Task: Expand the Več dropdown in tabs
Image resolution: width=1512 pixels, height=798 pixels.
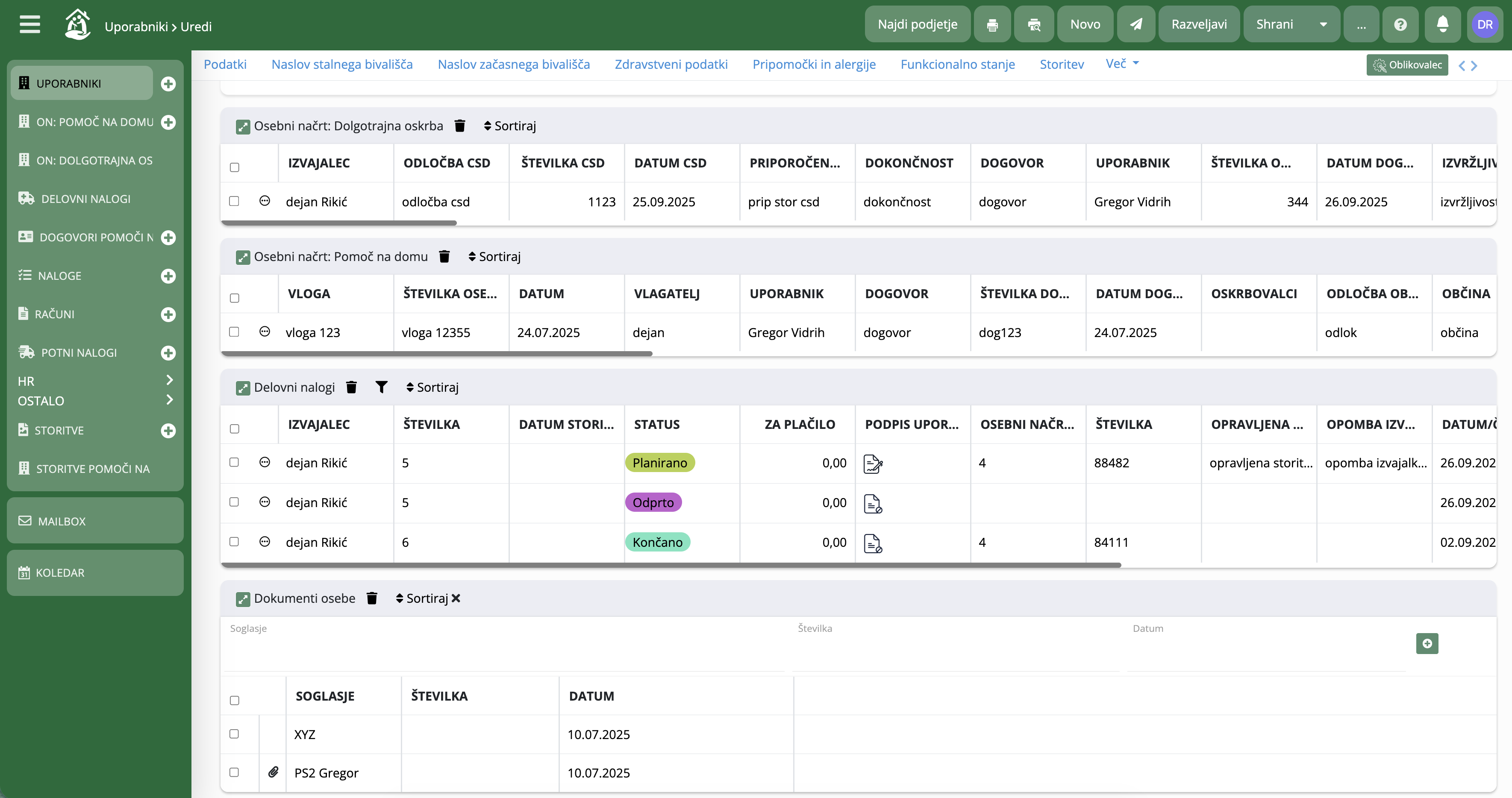Action: pyautogui.click(x=1122, y=63)
